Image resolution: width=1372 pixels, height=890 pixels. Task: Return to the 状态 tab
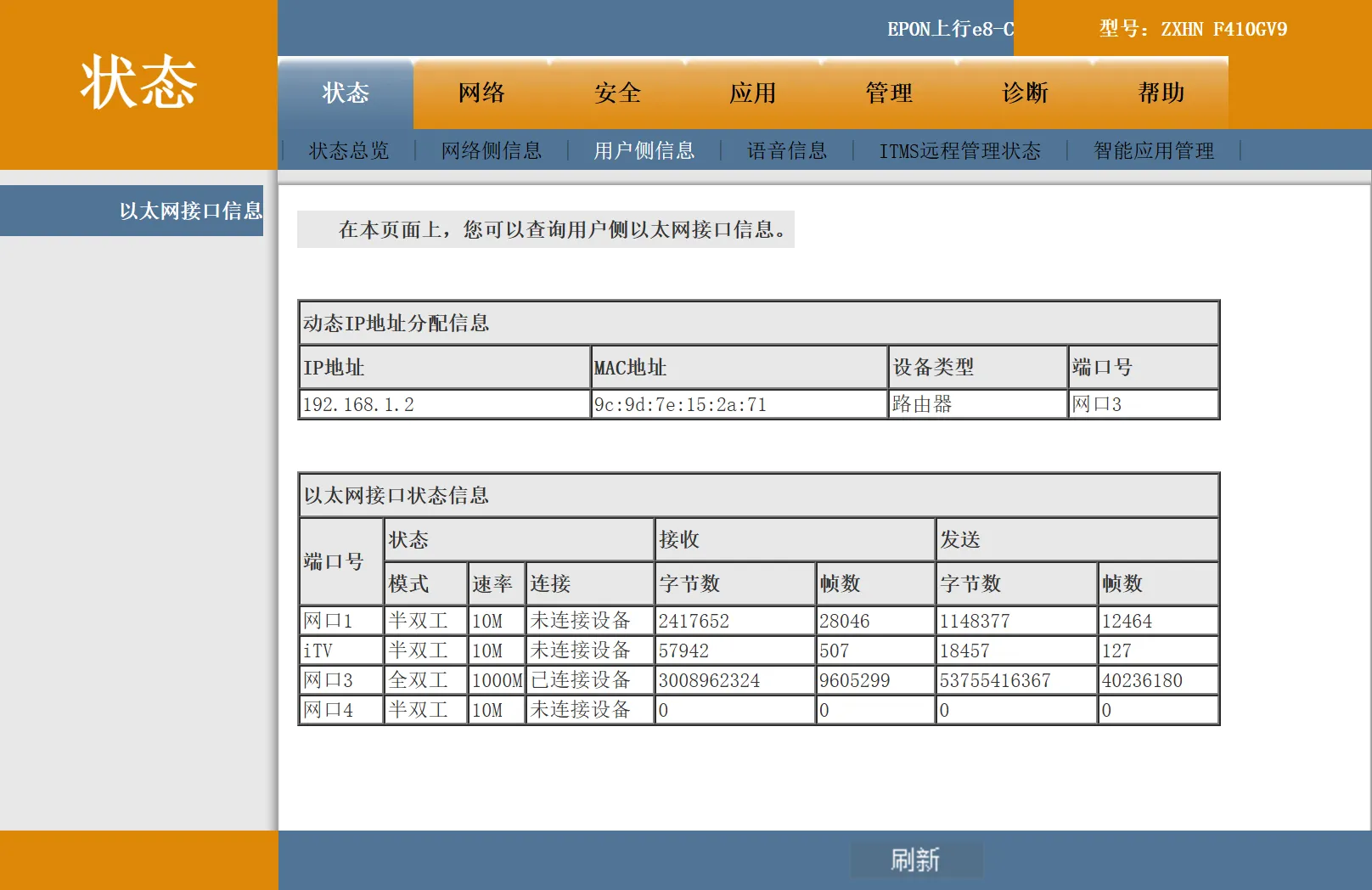(346, 93)
